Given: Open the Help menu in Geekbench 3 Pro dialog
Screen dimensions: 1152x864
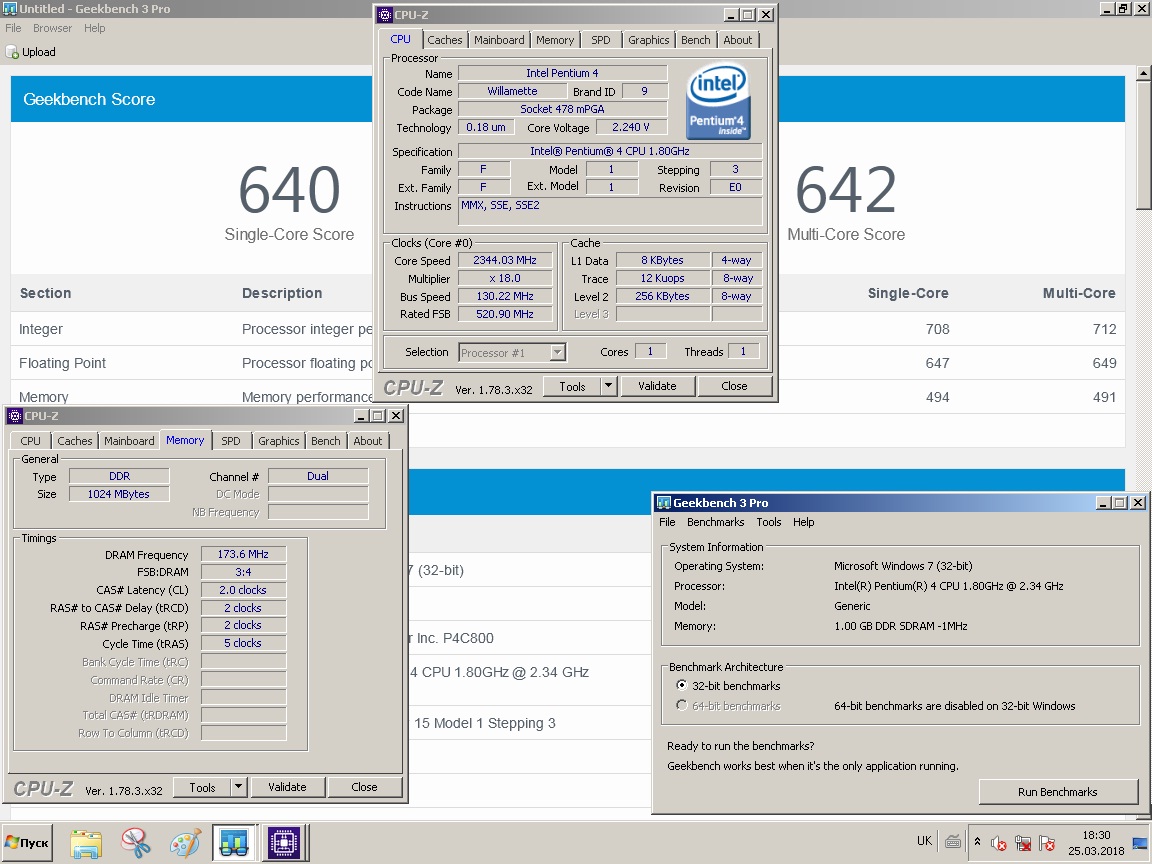Looking at the screenshot, I should point(803,522).
